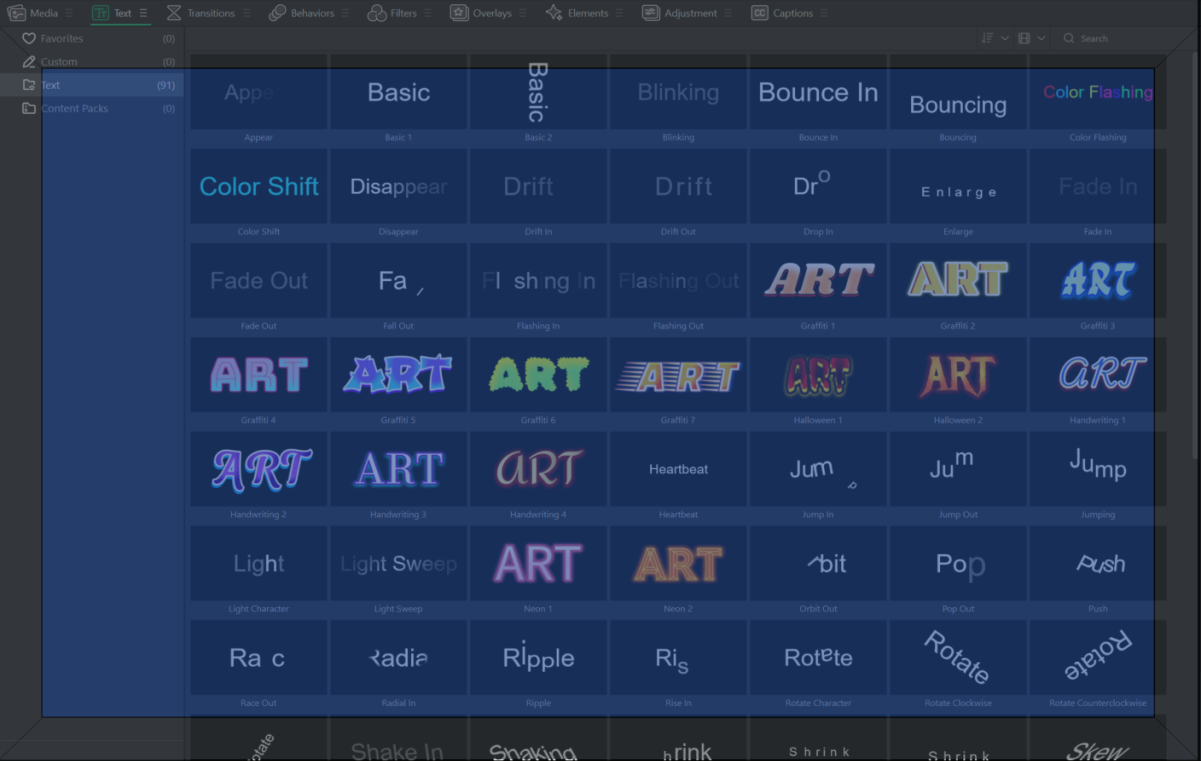Open the Overlays icon
This screenshot has height=761, width=1201.
459,13
